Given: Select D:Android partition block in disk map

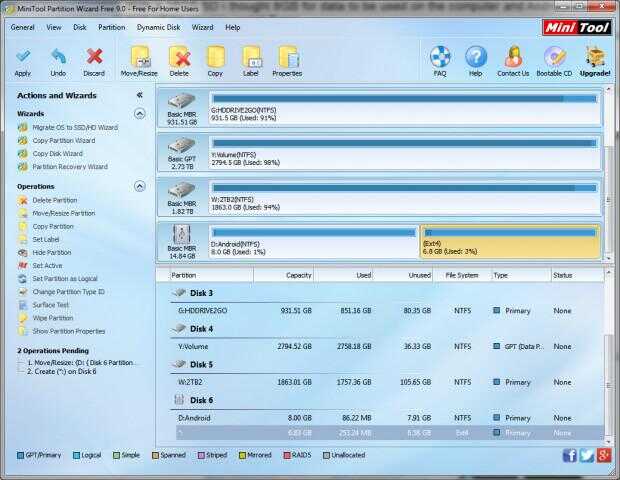Looking at the screenshot, I should (314, 242).
